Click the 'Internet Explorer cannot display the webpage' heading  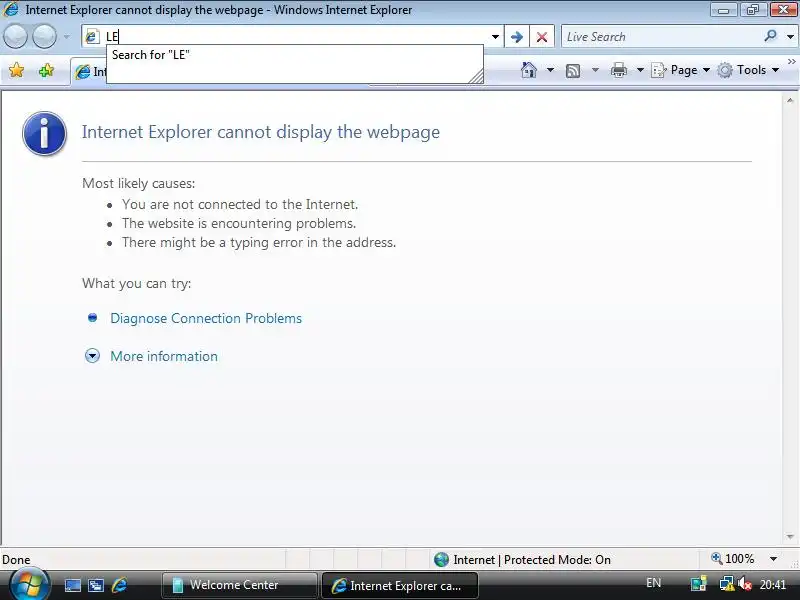261,132
